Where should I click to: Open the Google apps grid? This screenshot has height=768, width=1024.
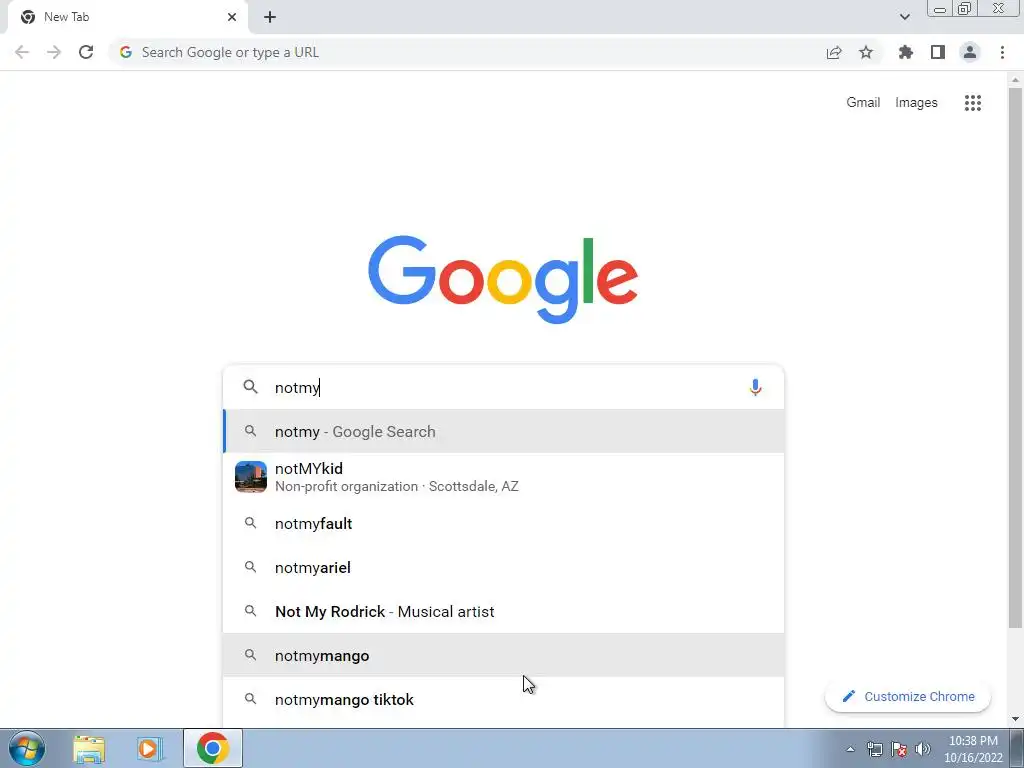973,103
